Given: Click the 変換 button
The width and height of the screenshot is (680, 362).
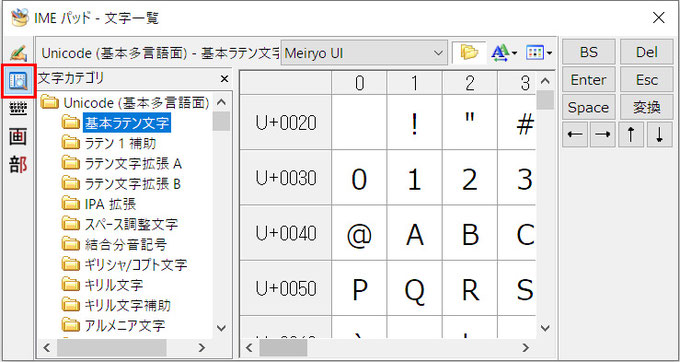Looking at the screenshot, I should click(647, 107).
